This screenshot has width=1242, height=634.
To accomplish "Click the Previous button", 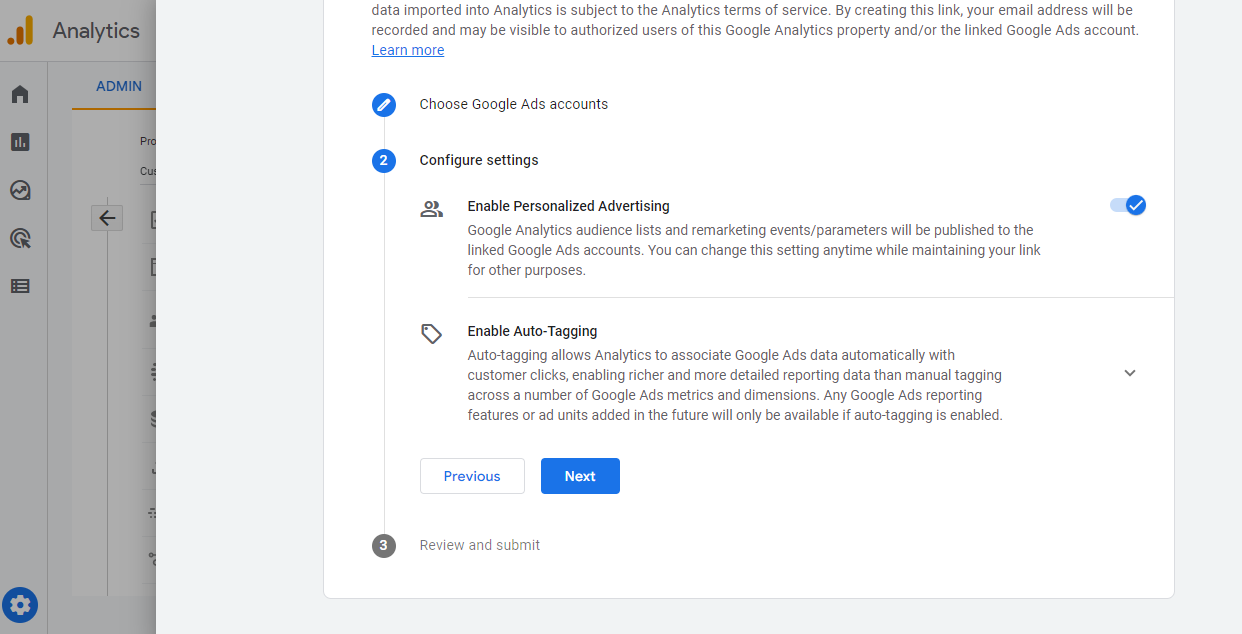I will point(472,476).
